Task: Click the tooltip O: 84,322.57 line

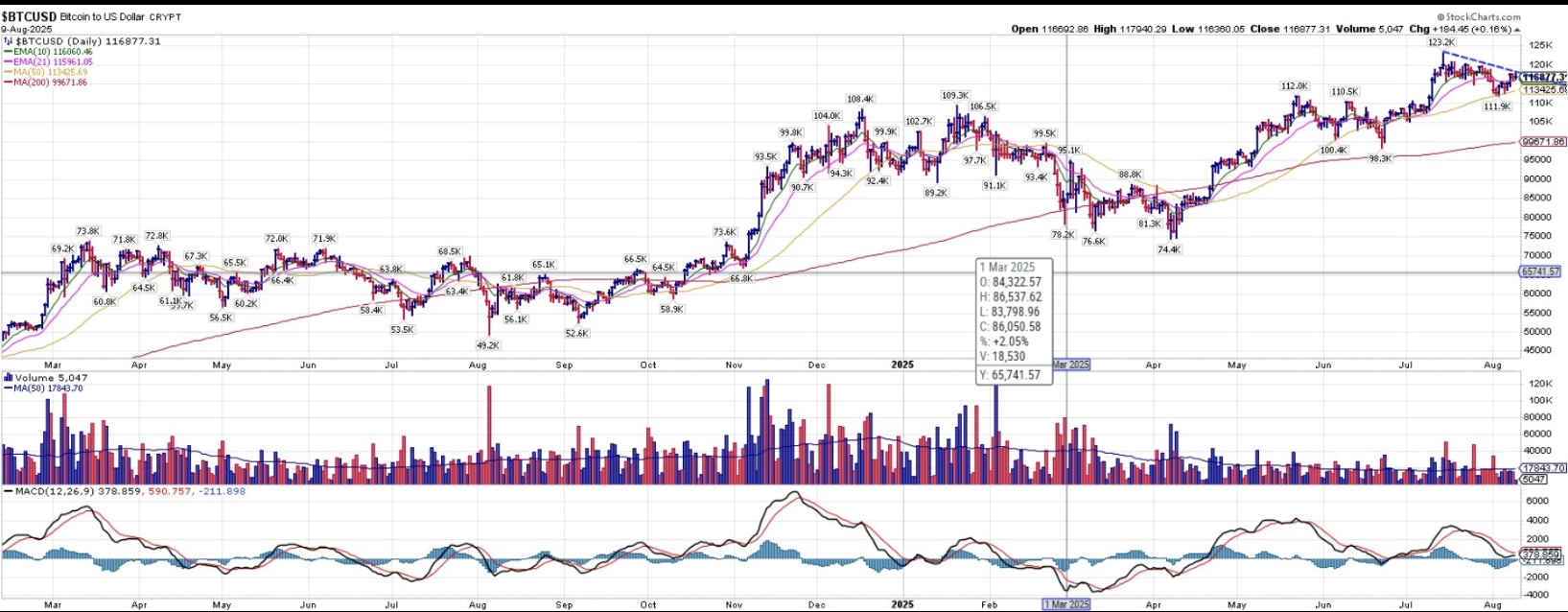Action: 1010,282
